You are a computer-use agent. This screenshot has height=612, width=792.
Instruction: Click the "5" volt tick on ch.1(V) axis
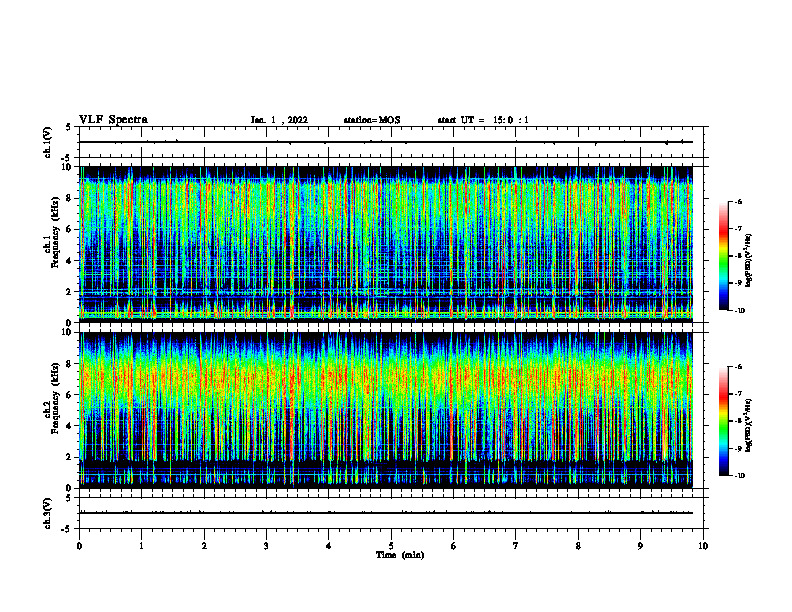click(x=69, y=128)
